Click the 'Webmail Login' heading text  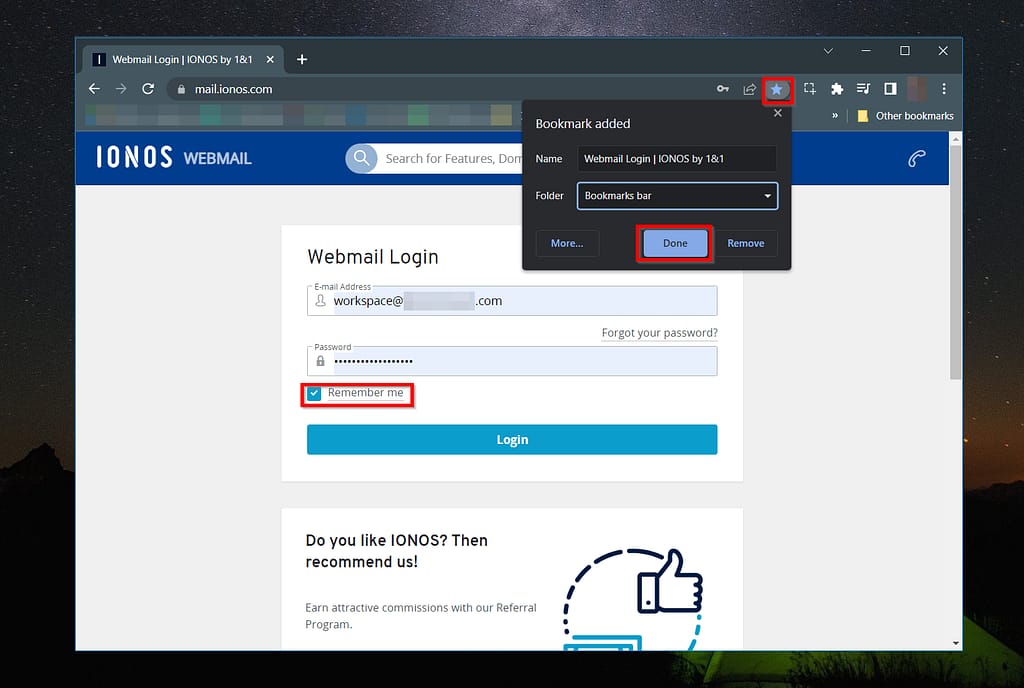pos(373,257)
